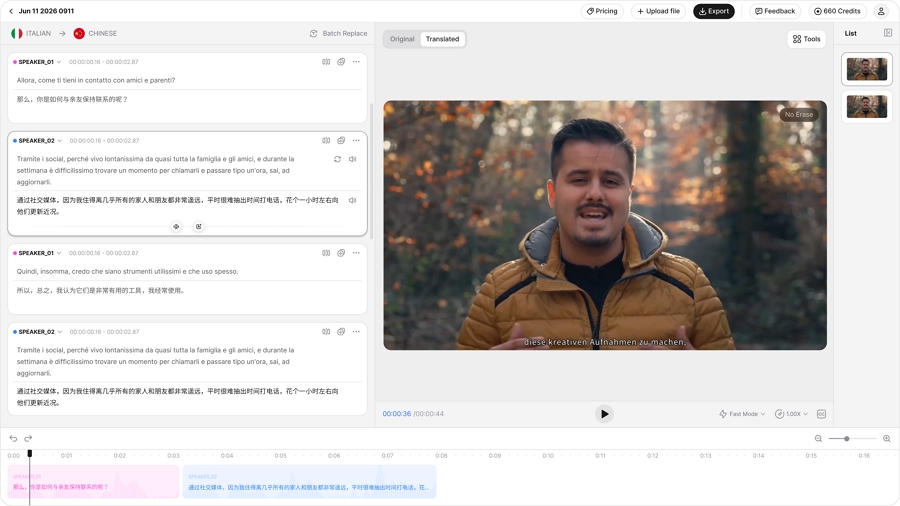Switch to the Translated video tab
The image size is (900, 506).
pyautogui.click(x=443, y=39)
